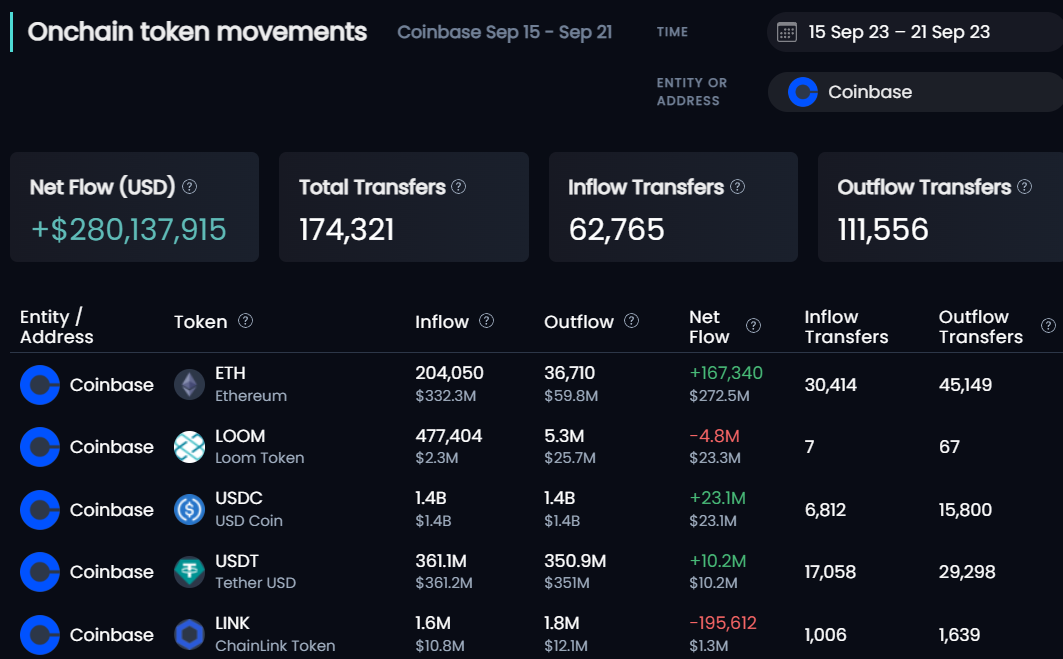Click the 45,149 ETH outflow transfers cell
This screenshot has height=659, width=1063.
click(x=965, y=385)
